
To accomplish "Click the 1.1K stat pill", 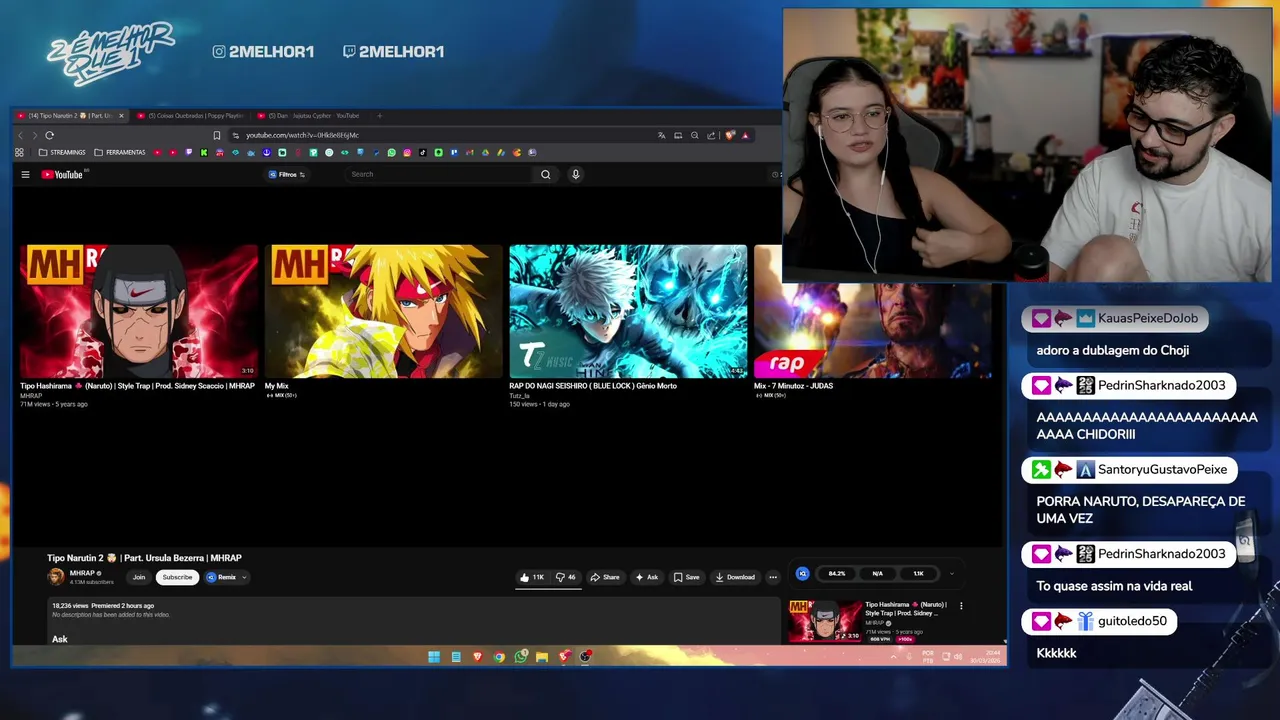I will coord(918,574).
